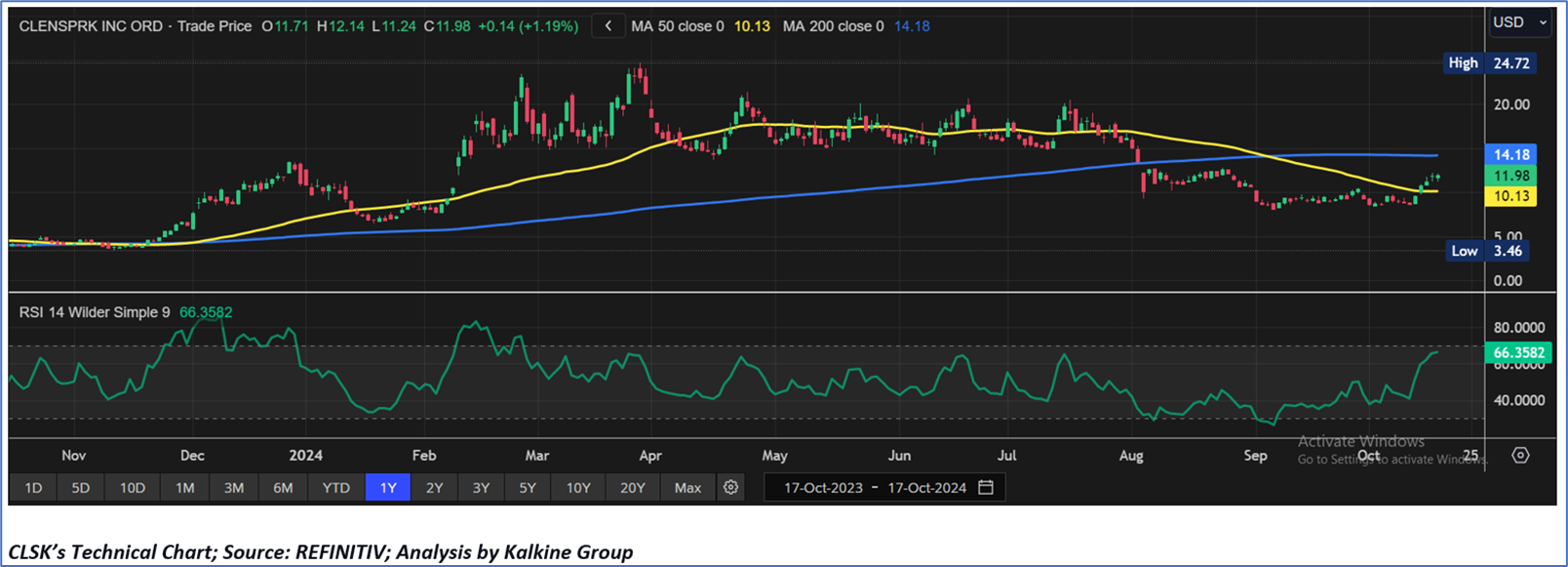Switch to the 5D time range
The width and height of the screenshot is (1568, 567).
point(80,487)
